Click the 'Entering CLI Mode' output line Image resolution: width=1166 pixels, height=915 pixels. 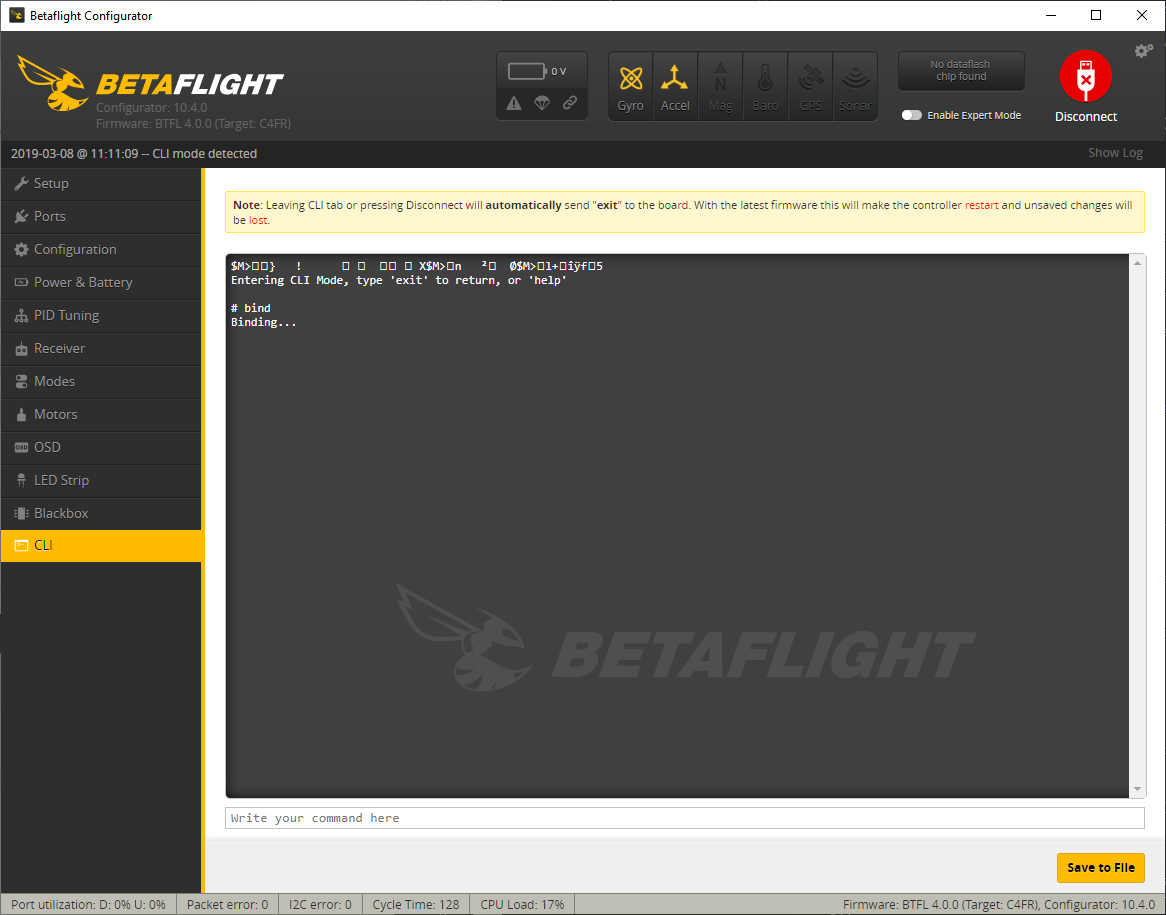(x=399, y=280)
